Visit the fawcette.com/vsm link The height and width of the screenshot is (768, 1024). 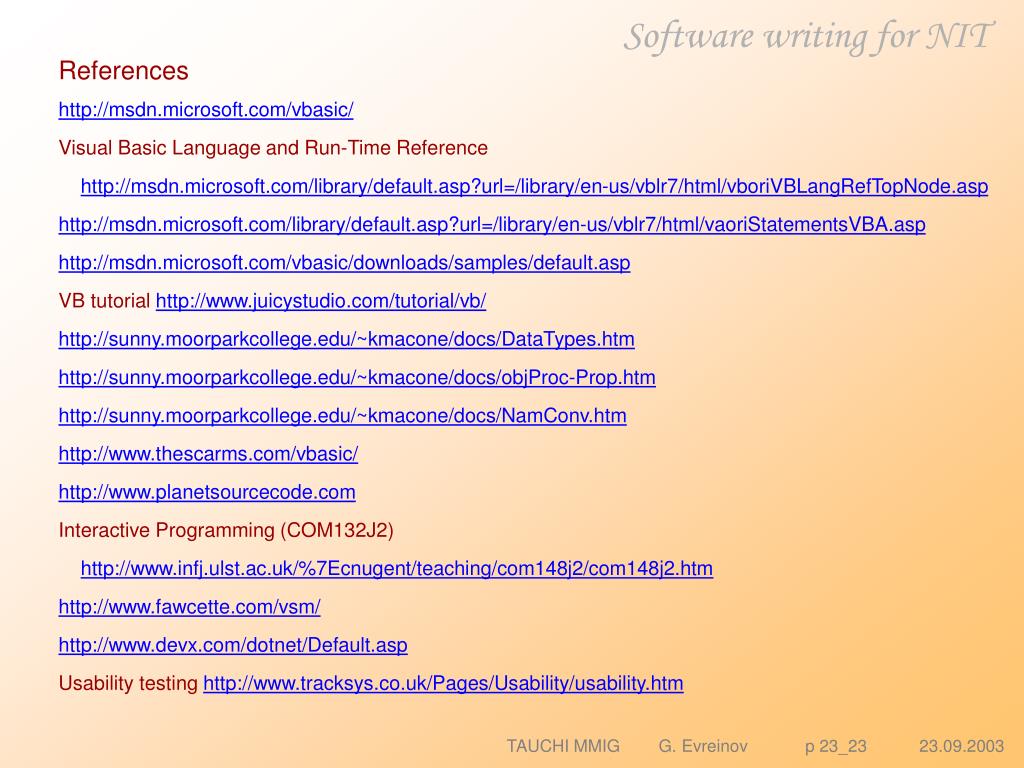(189, 607)
